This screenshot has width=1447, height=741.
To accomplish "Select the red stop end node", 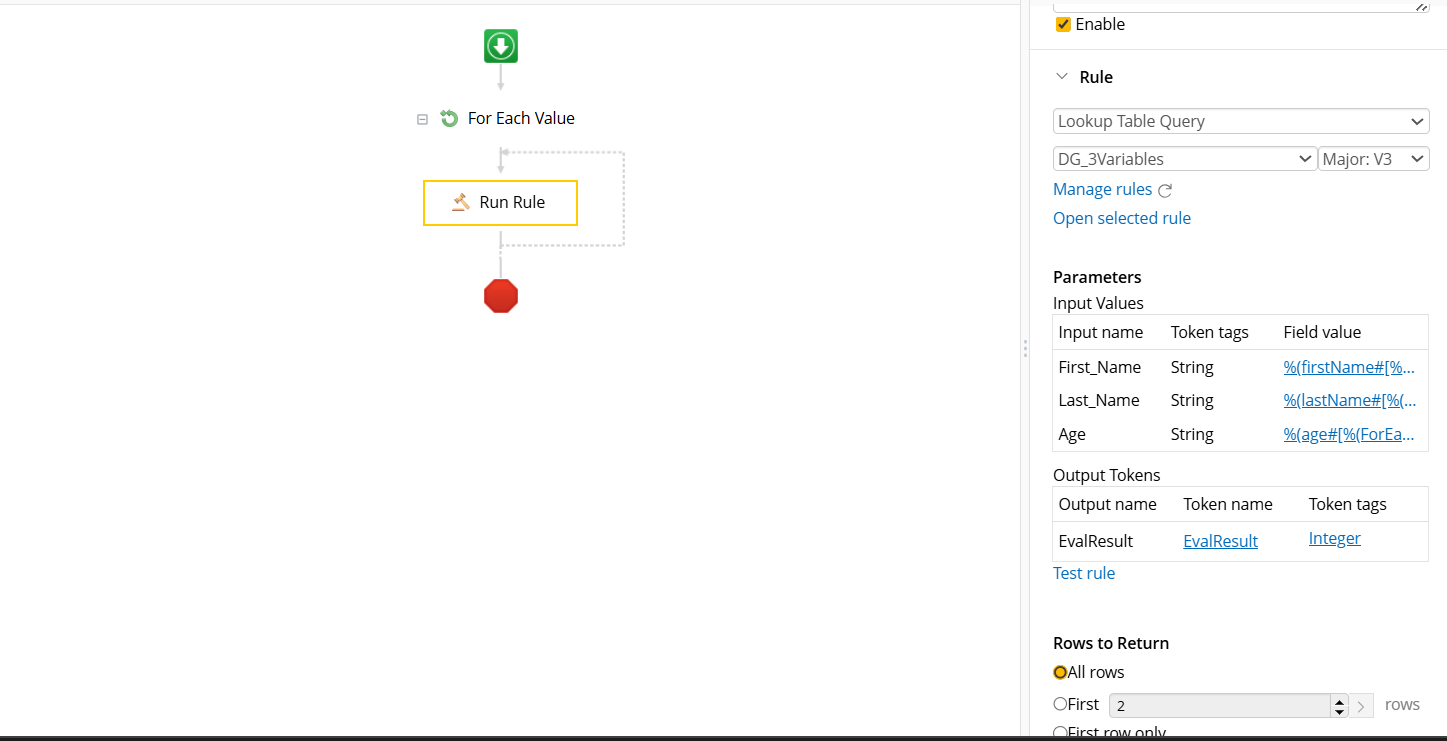I will (x=501, y=296).
